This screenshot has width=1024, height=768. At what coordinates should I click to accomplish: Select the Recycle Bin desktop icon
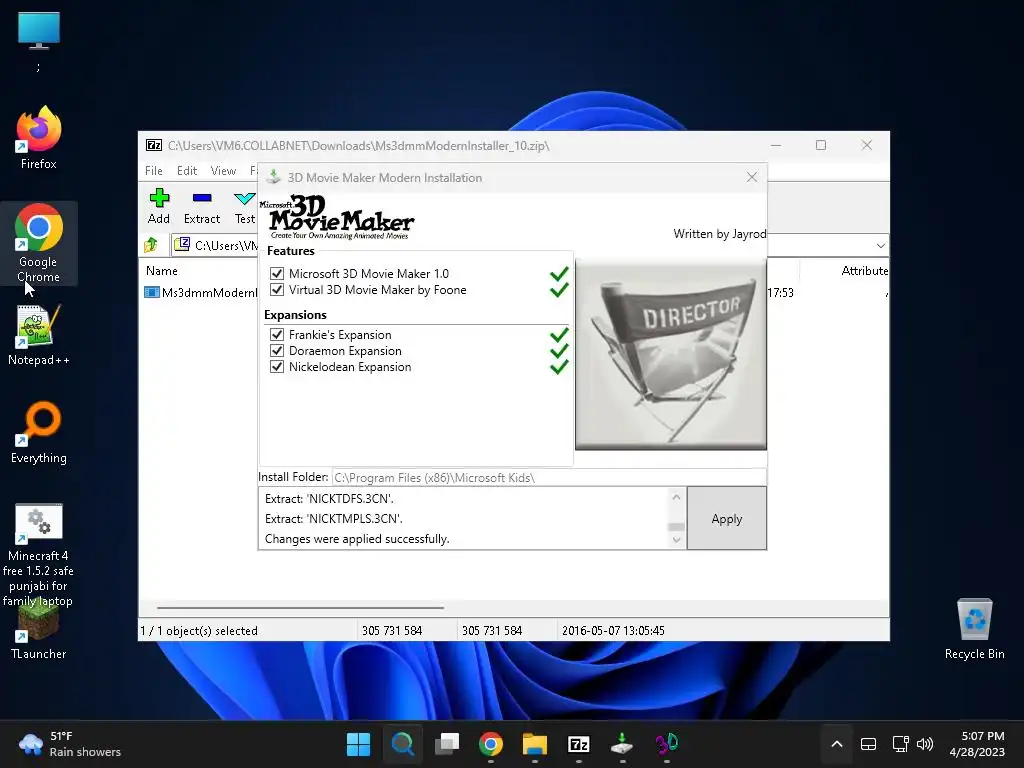coord(974,629)
